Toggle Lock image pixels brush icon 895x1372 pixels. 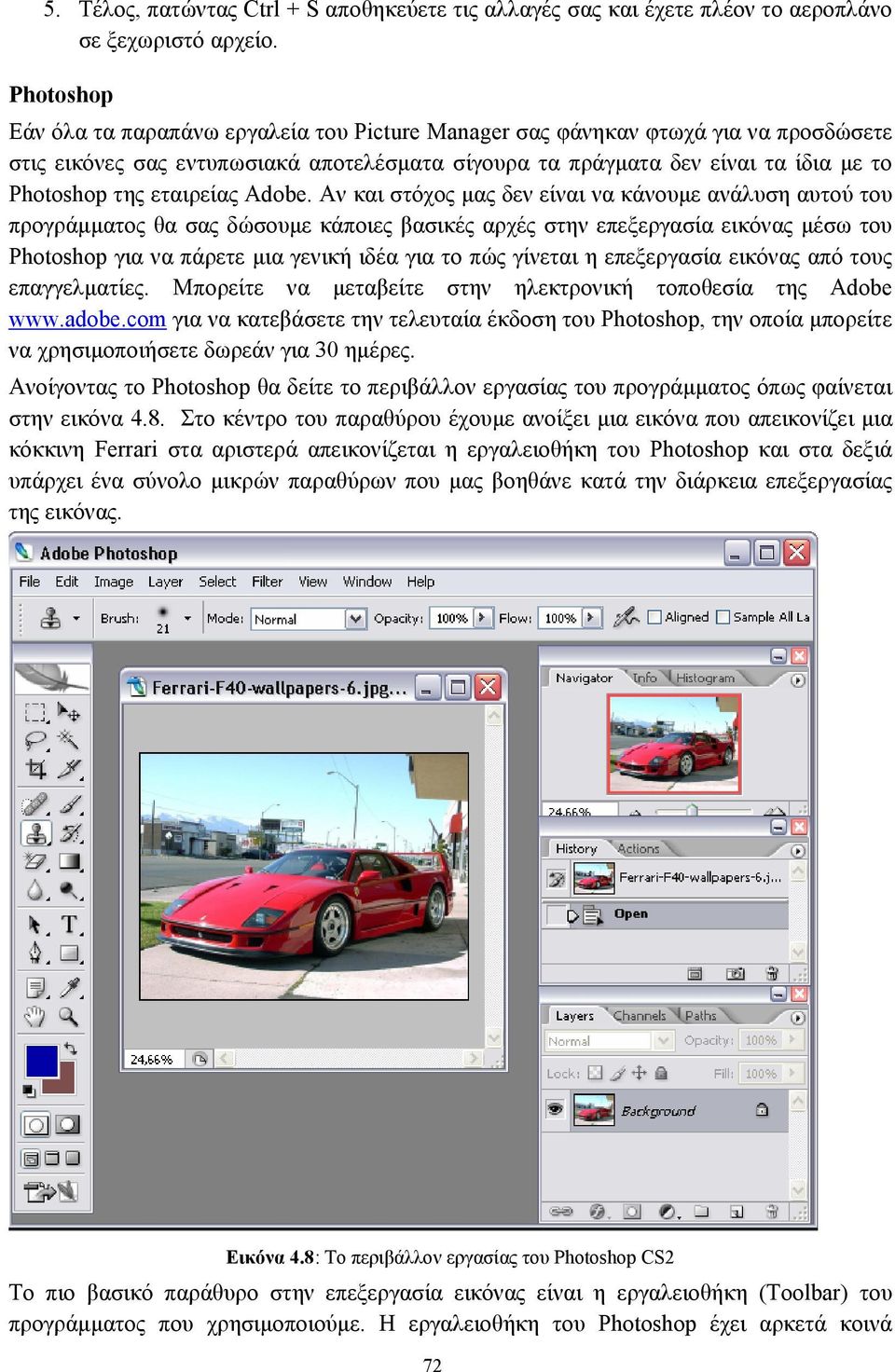(617, 1073)
